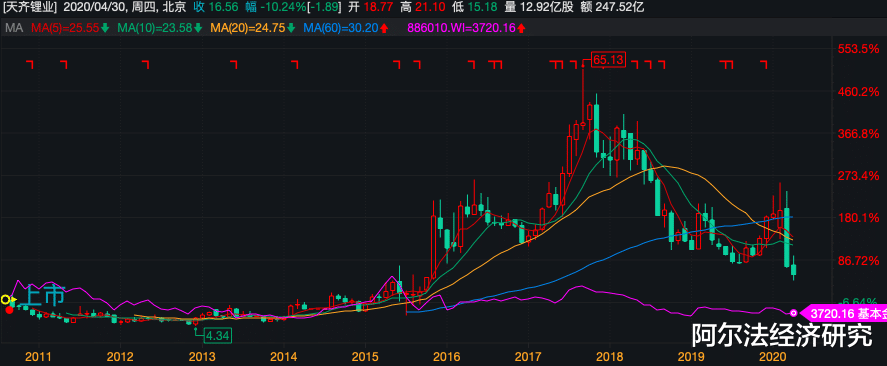Image resolution: width=887 pixels, height=366 pixels.
Task: Click the down arrow after MA(10)=23.58
Action: [199, 28]
